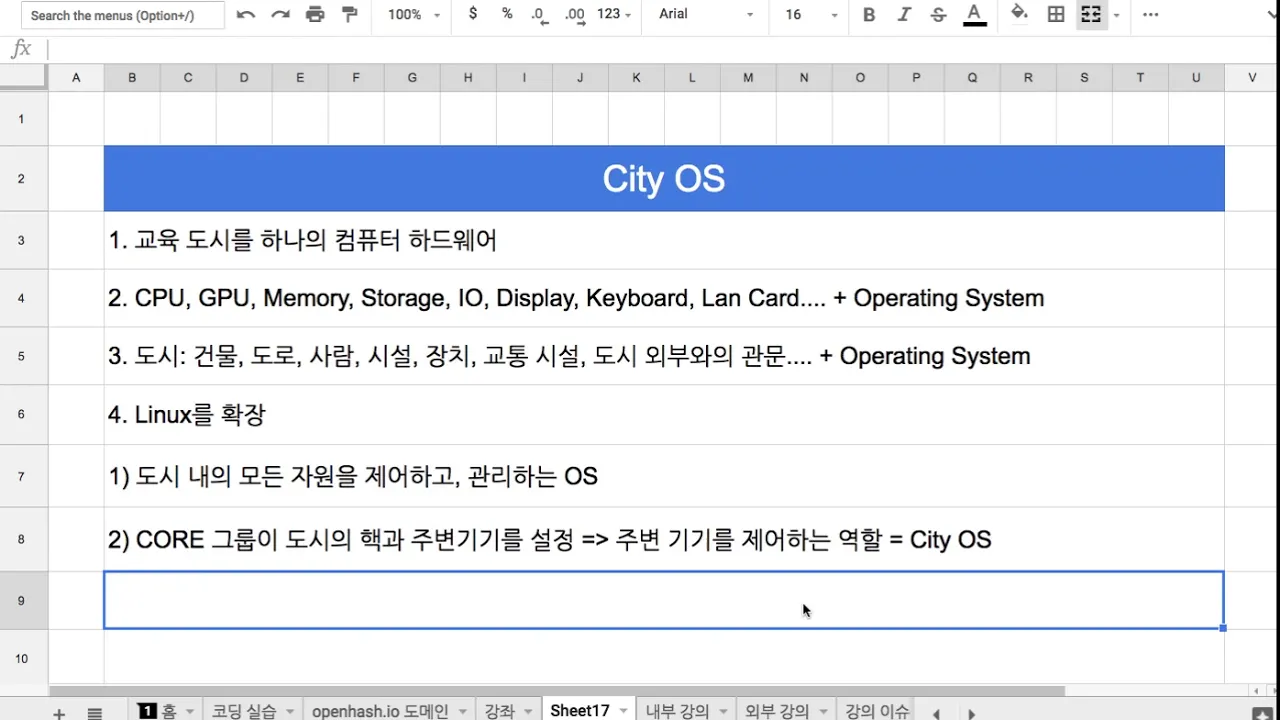This screenshot has width=1280, height=720.
Task: Open the 내부 강의 tab dropdown arrow
Action: point(723,712)
